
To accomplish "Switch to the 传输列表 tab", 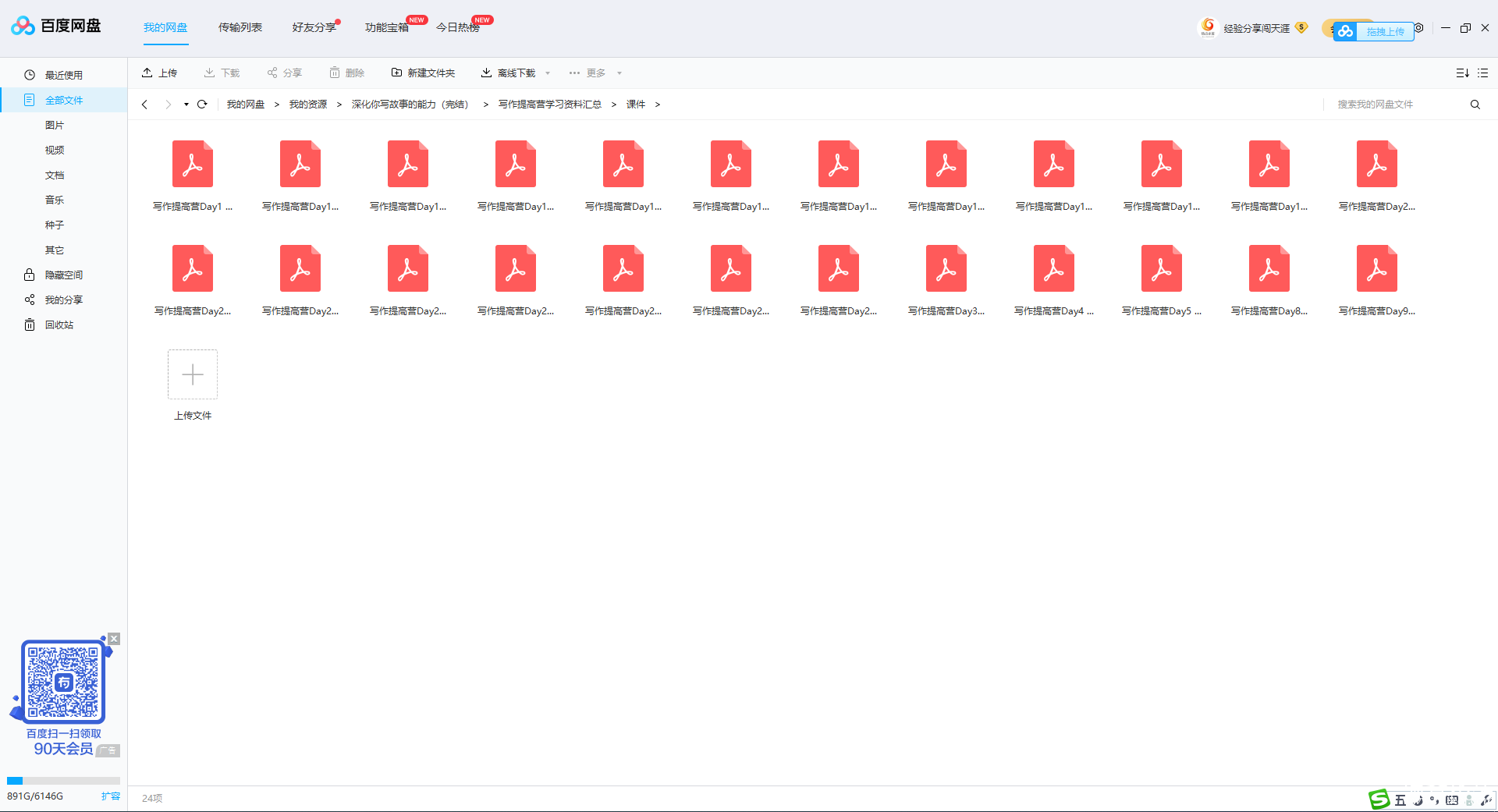I will 240,27.
